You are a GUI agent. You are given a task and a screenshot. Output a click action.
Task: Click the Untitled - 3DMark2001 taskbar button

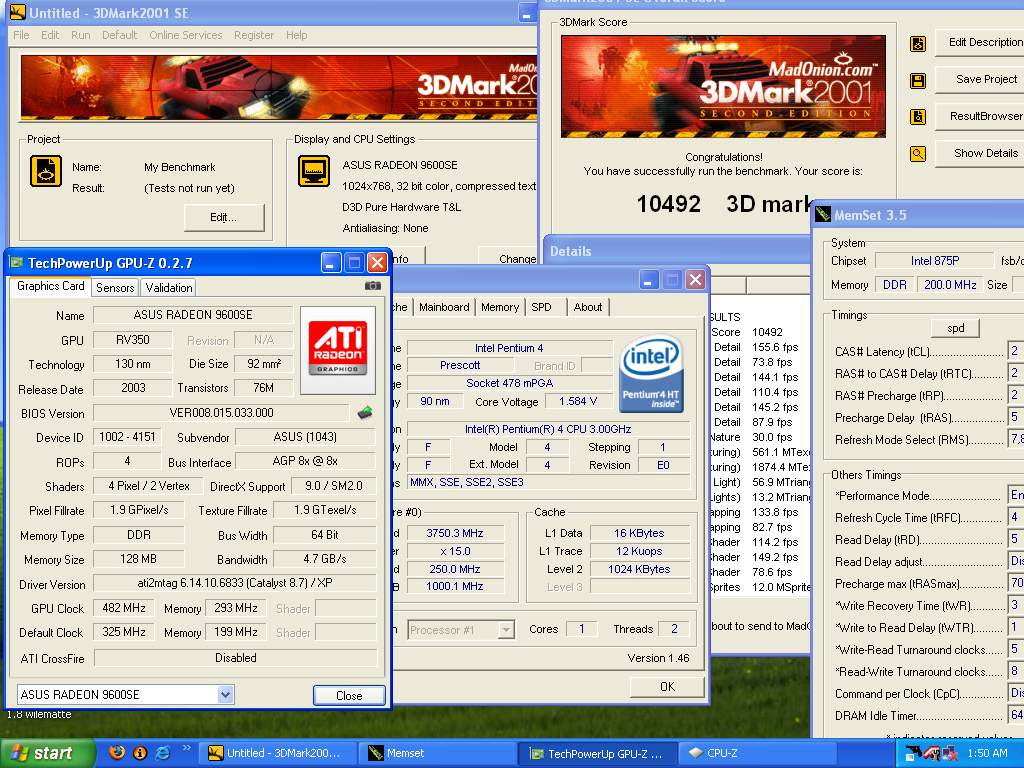(276, 753)
